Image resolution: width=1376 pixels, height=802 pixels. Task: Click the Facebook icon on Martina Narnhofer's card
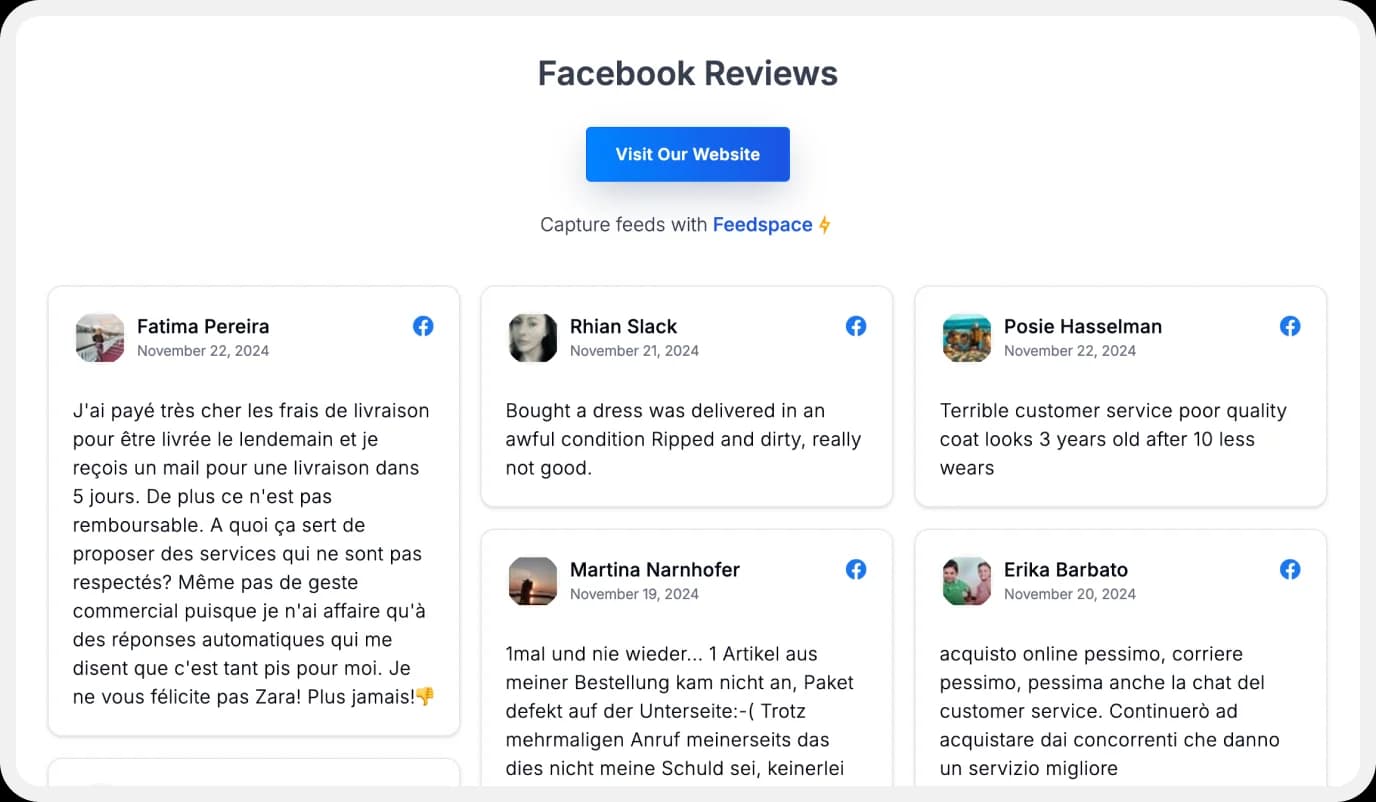point(856,569)
